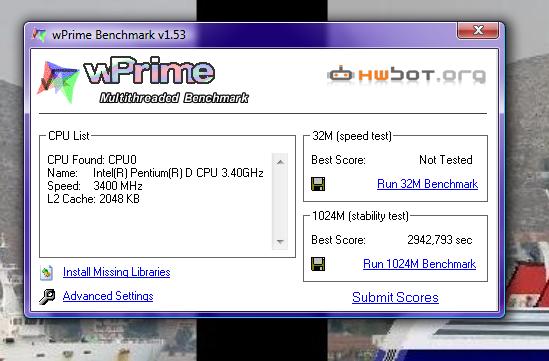Run the 1024M Benchmark
The width and height of the screenshot is (549, 361).
[x=419, y=264]
